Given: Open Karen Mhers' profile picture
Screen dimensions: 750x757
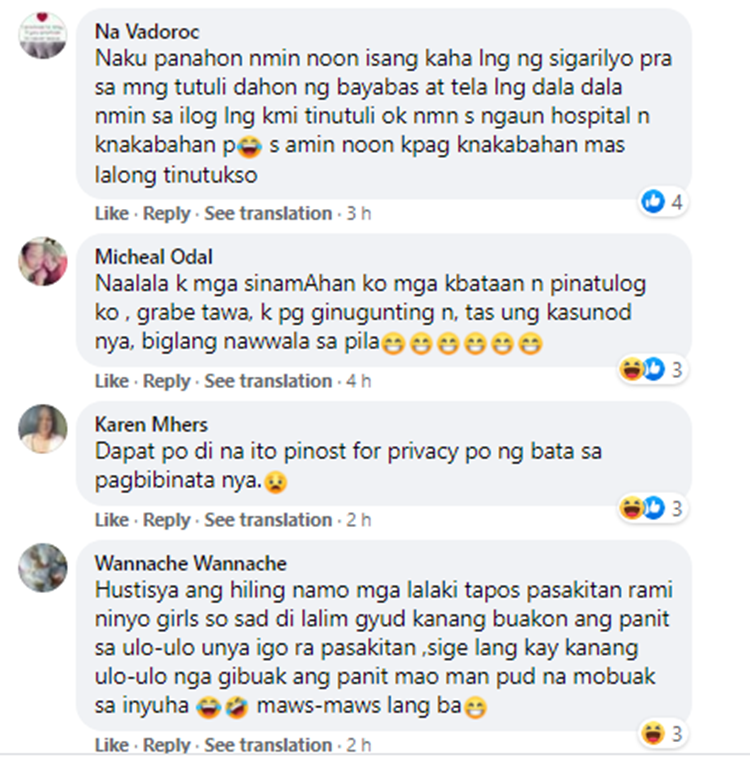Looking at the screenshot, I should coord(43,428).
